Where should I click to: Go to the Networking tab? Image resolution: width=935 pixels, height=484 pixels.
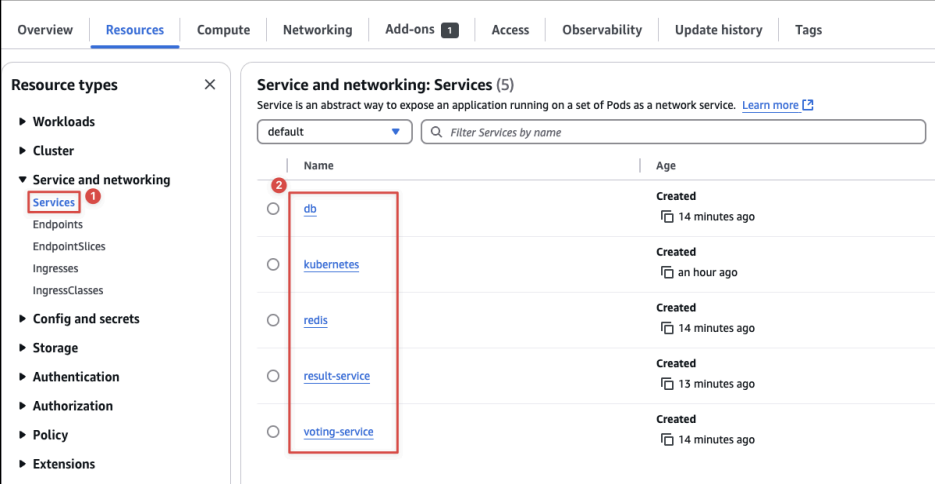pos(318,30)
